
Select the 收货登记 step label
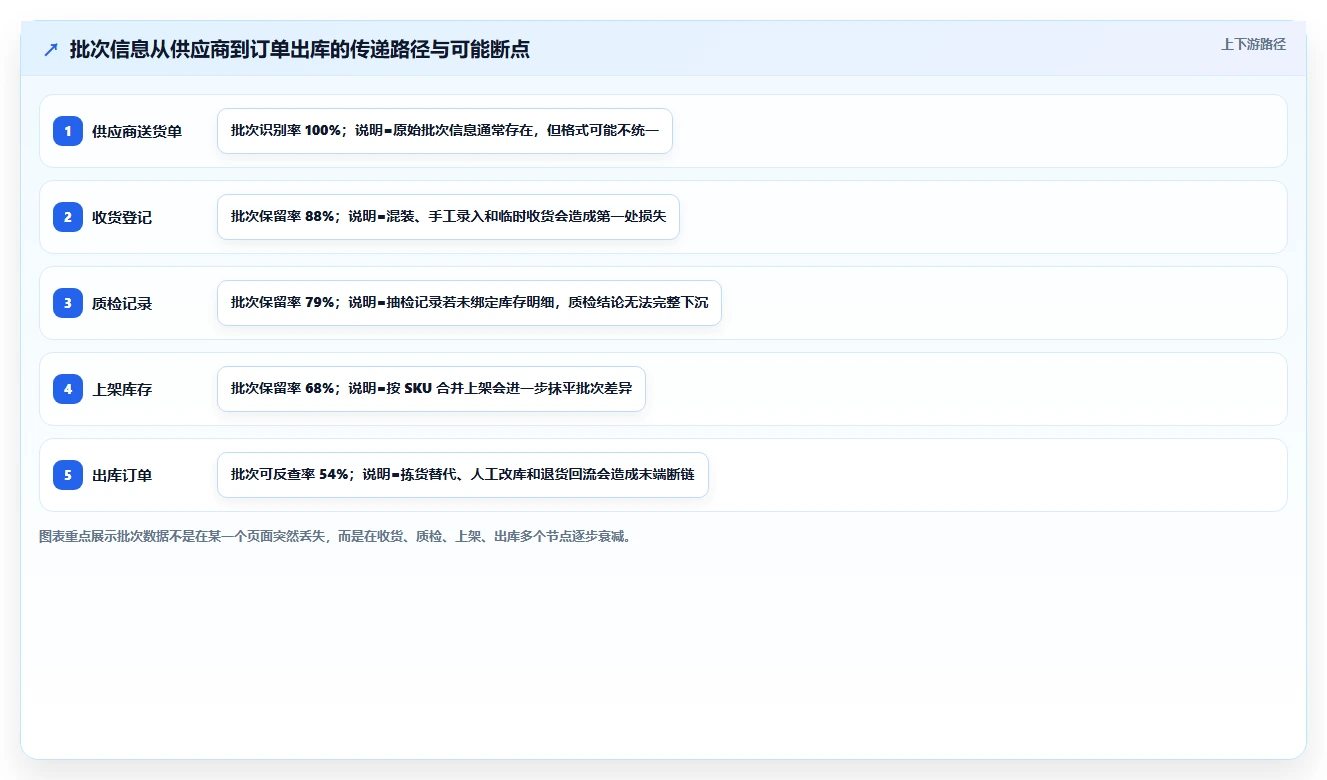coord(122,217)
